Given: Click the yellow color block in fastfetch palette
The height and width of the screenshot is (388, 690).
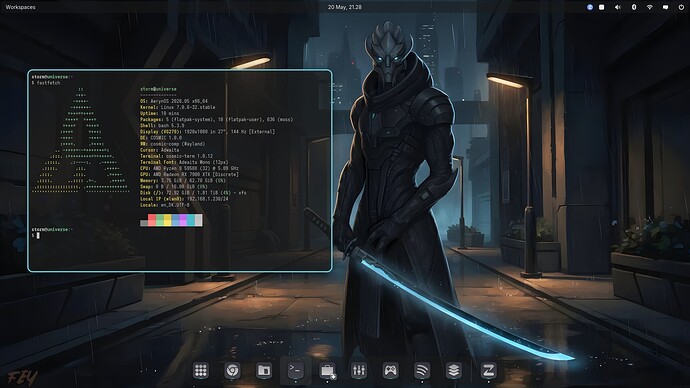Looking at the screenshot, I should pos(167,220).
